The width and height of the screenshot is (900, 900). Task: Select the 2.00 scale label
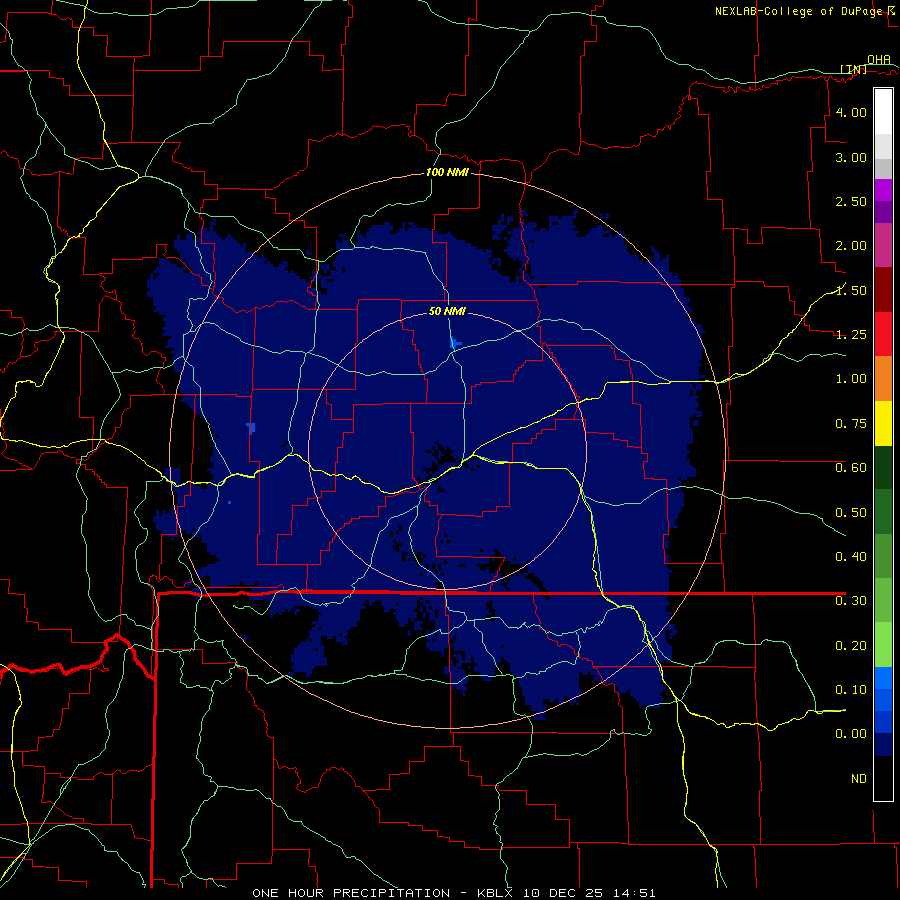coord(851,246)
